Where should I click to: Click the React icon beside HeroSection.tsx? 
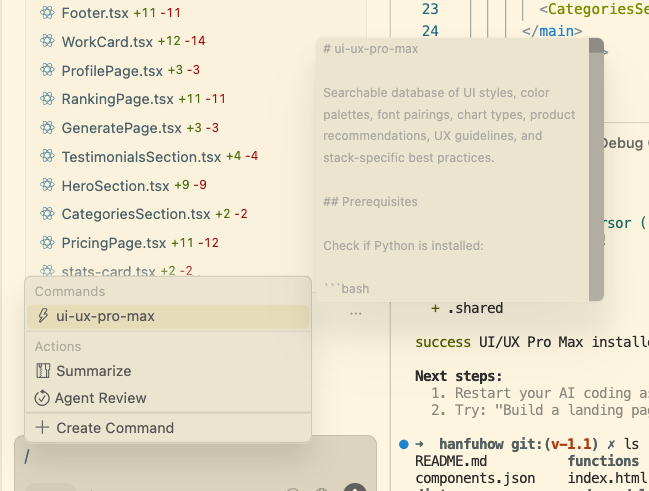point(47,185)
